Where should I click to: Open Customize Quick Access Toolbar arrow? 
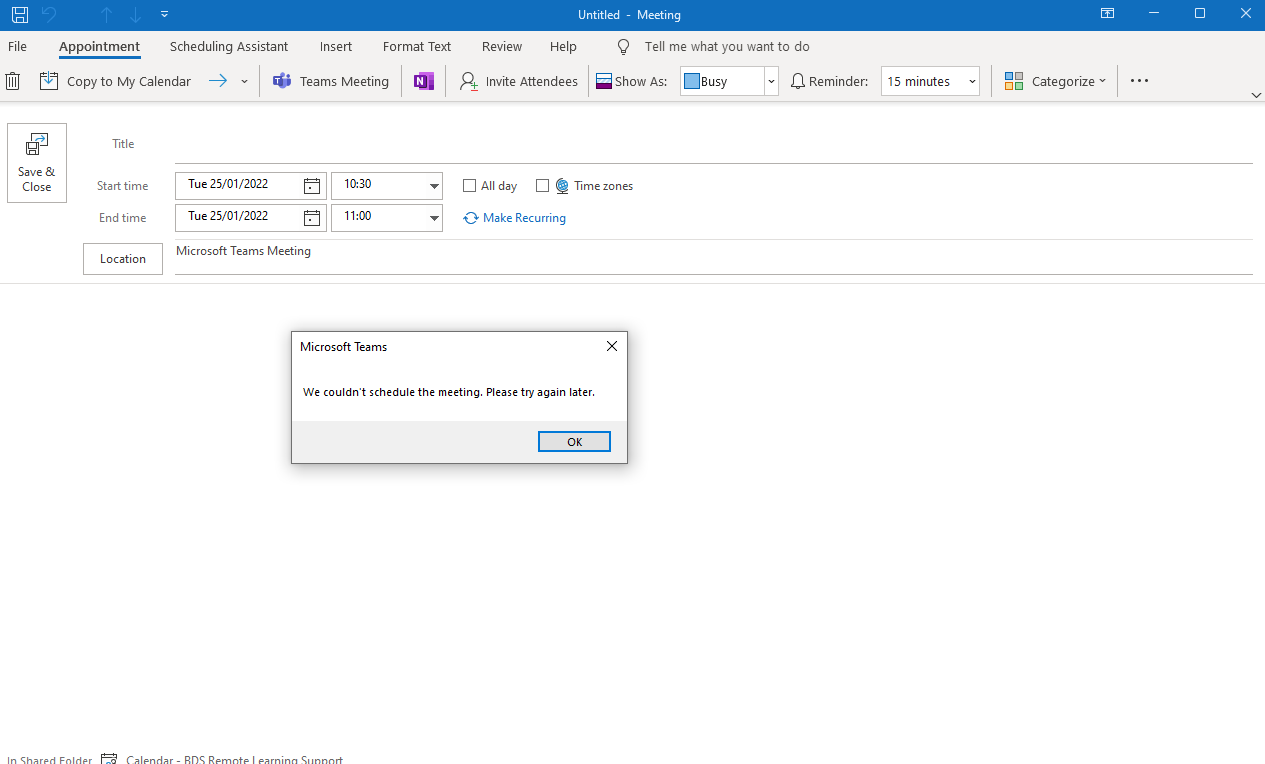point(164,15)
